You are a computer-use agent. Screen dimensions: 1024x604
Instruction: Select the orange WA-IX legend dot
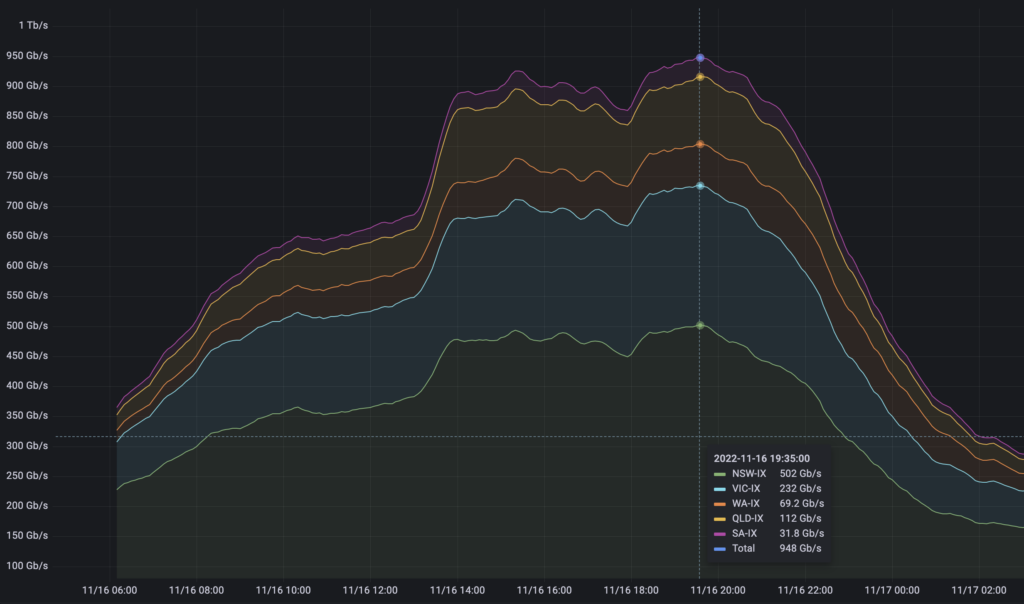[719, 503]
